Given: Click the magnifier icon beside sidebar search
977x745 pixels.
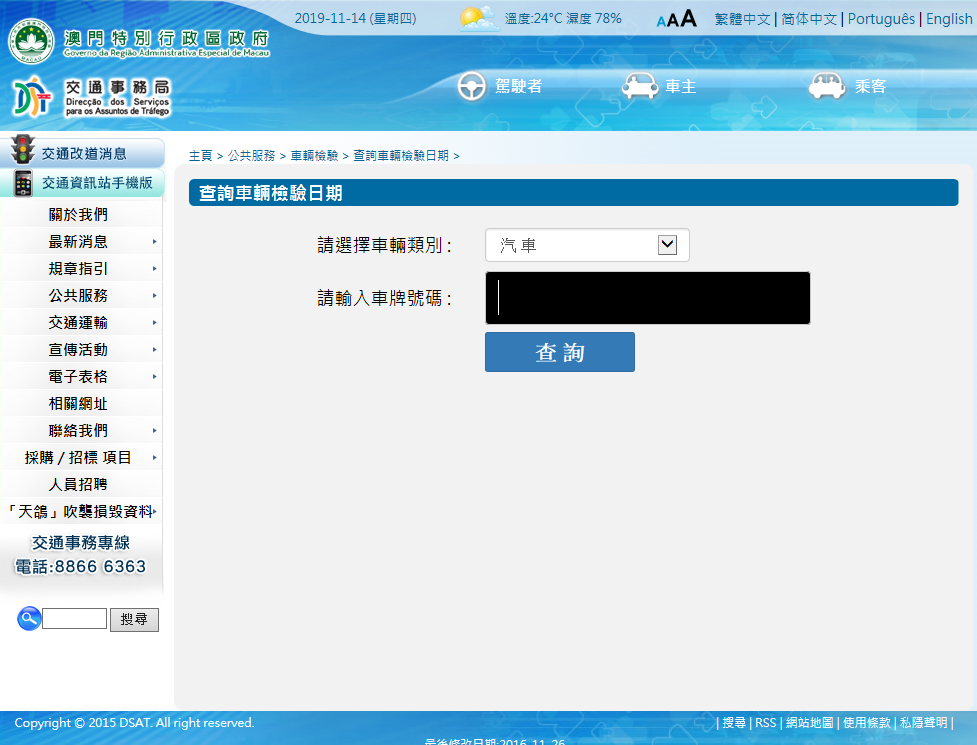Looking at the screenshot, I should pyautogui.click(x=29, y=619).
